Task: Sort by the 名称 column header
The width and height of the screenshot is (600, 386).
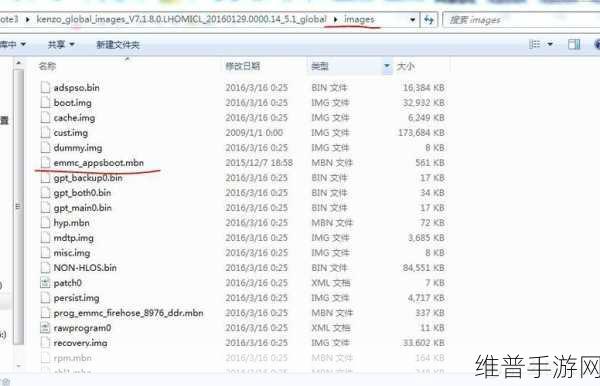Action: click(47, 66)
